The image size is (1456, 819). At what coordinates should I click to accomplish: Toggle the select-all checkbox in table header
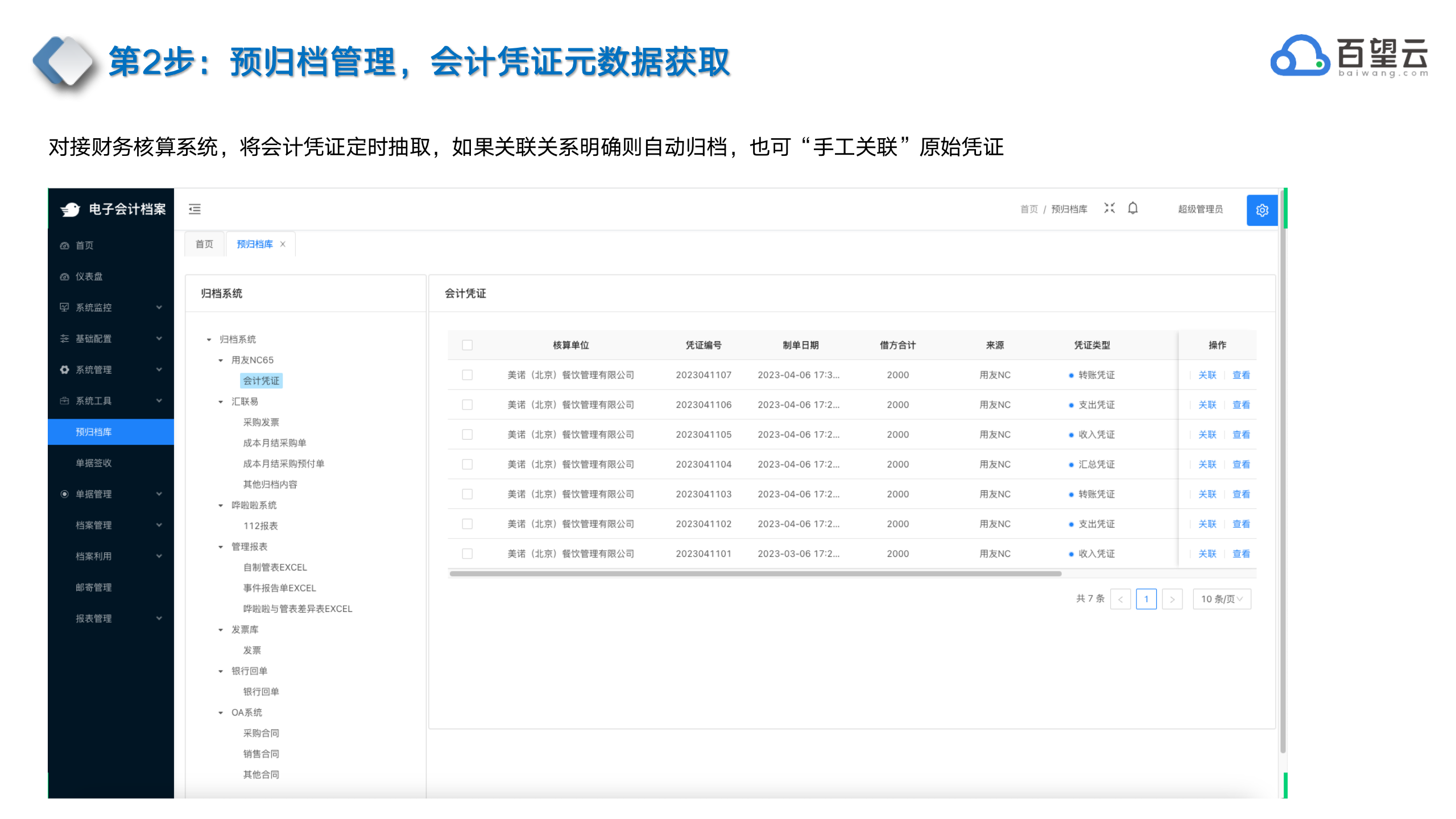[x=467, y=345]
